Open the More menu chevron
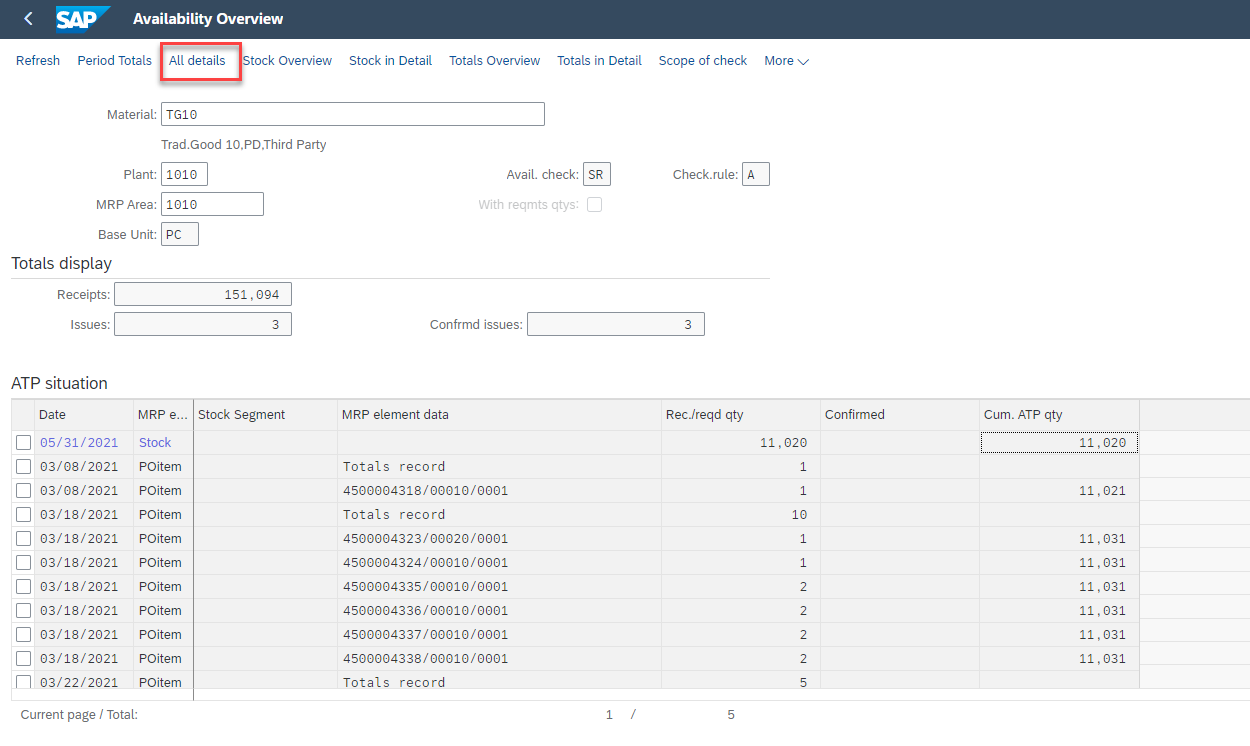1250x746 pixels. tap(804, 61)
